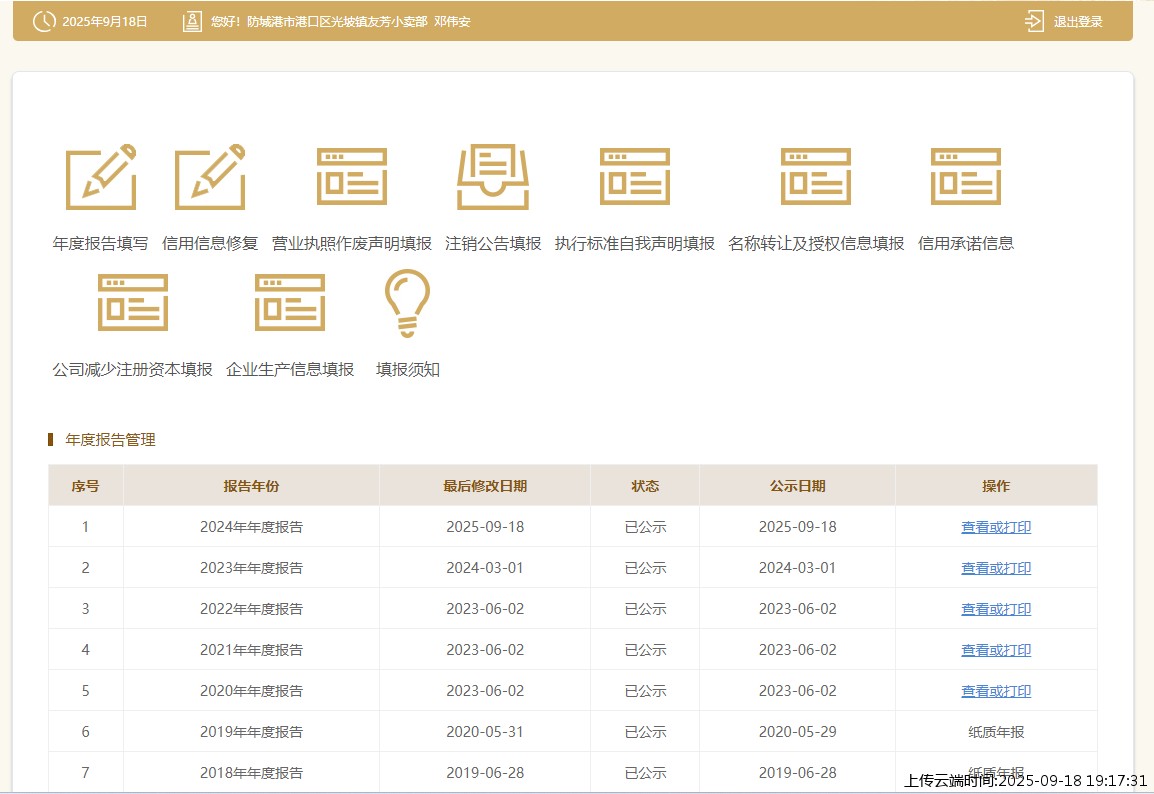Open 查看或打印 for the 2024年年度报告
The width and height of the screenshot is (1154, 794).
[x=996, y=527]
